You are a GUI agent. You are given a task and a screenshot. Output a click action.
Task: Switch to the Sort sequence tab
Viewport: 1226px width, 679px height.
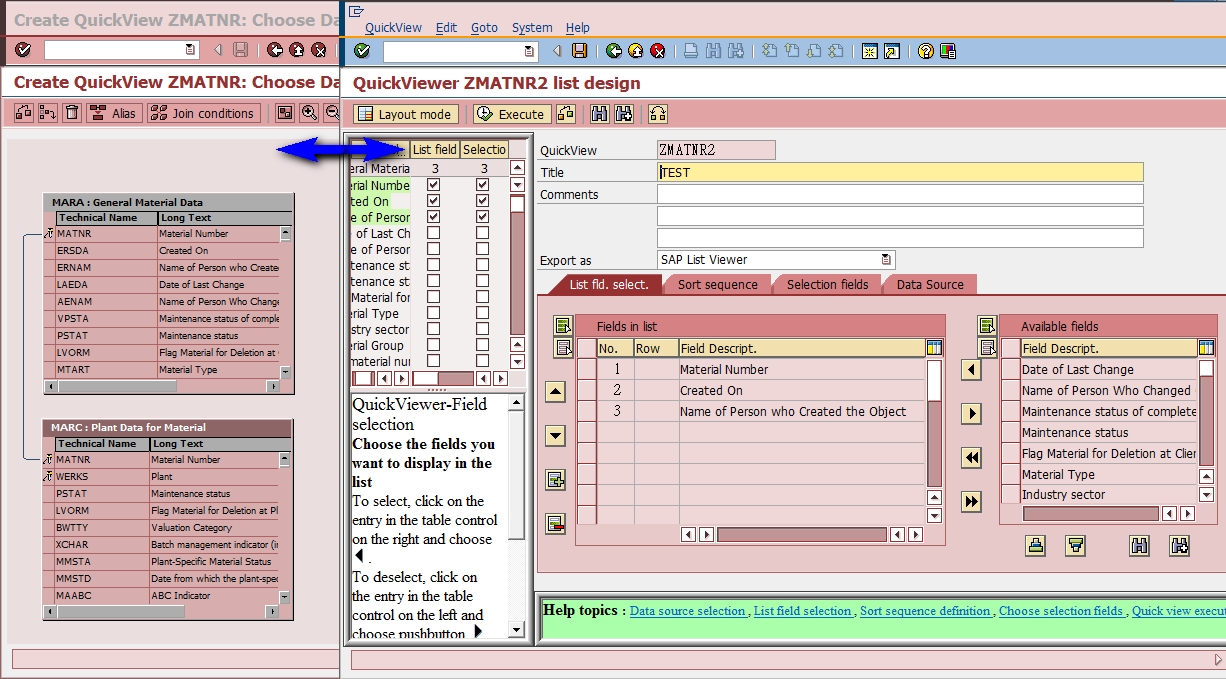(717, 284)
